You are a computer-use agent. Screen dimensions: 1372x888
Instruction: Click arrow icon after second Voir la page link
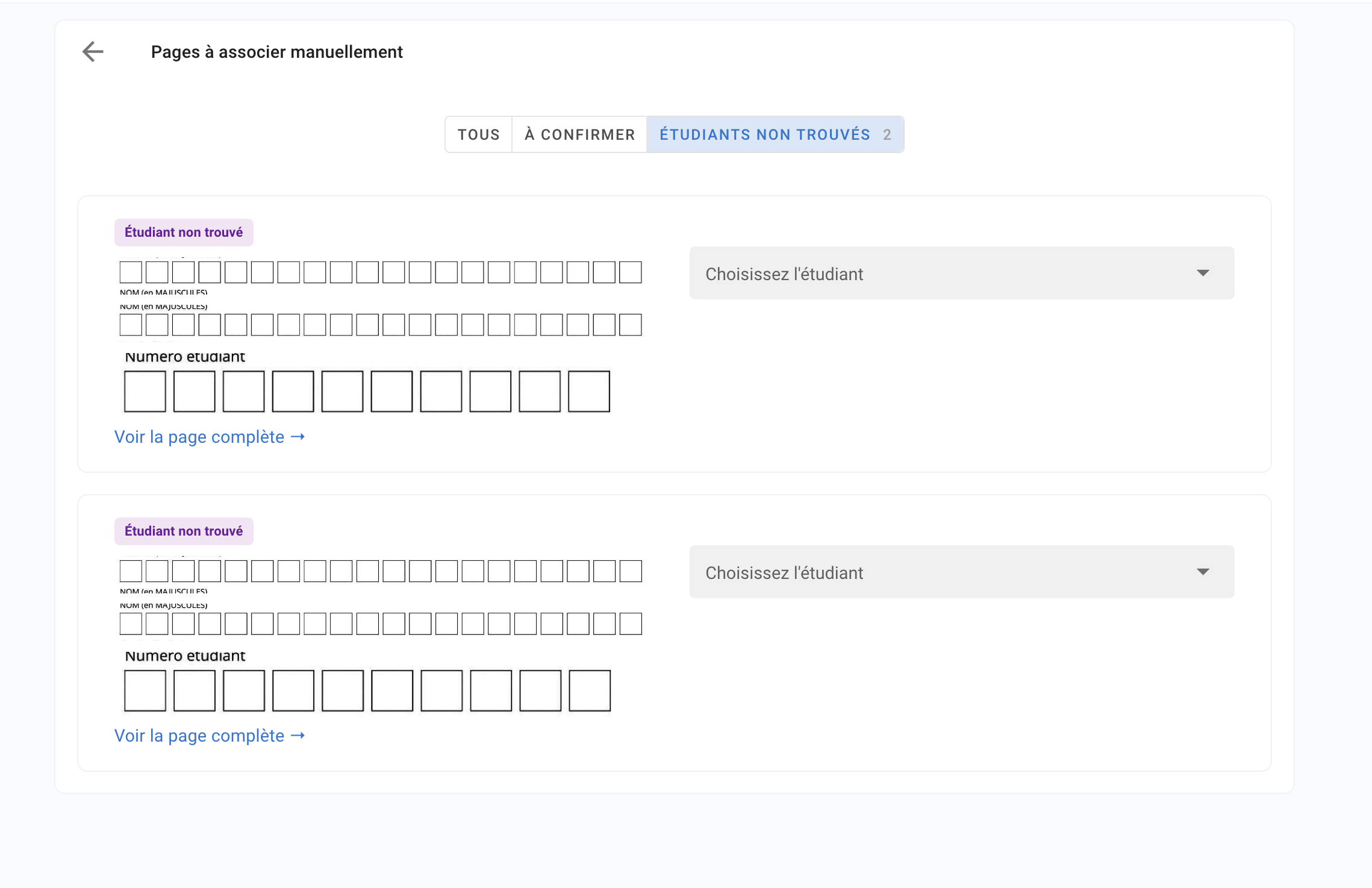click(298, 736)
